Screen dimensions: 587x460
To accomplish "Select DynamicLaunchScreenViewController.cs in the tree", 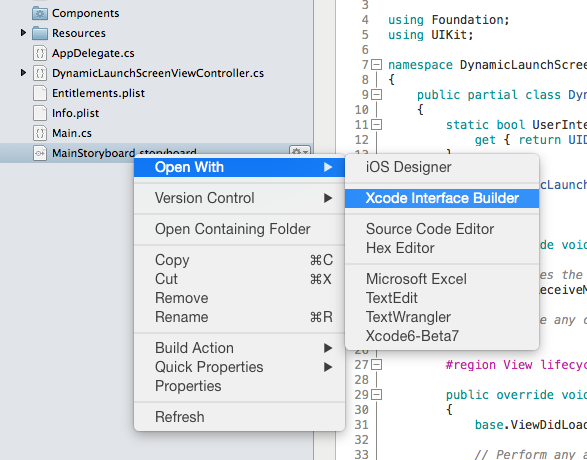I will click(x=158, y=73).
